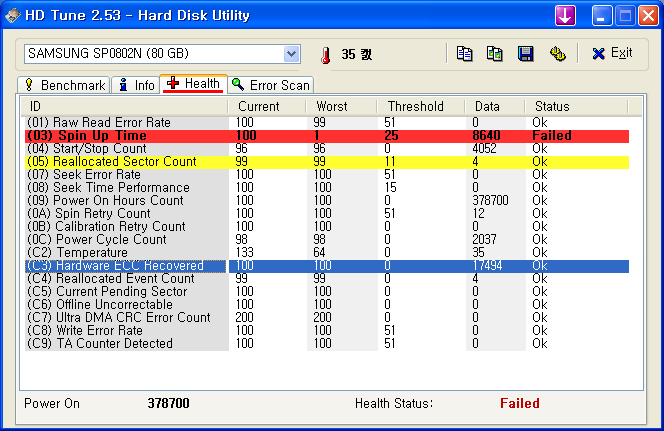Select the Ultra DMA CRC Error Count row
664x431 pixels.
point(327,318)
